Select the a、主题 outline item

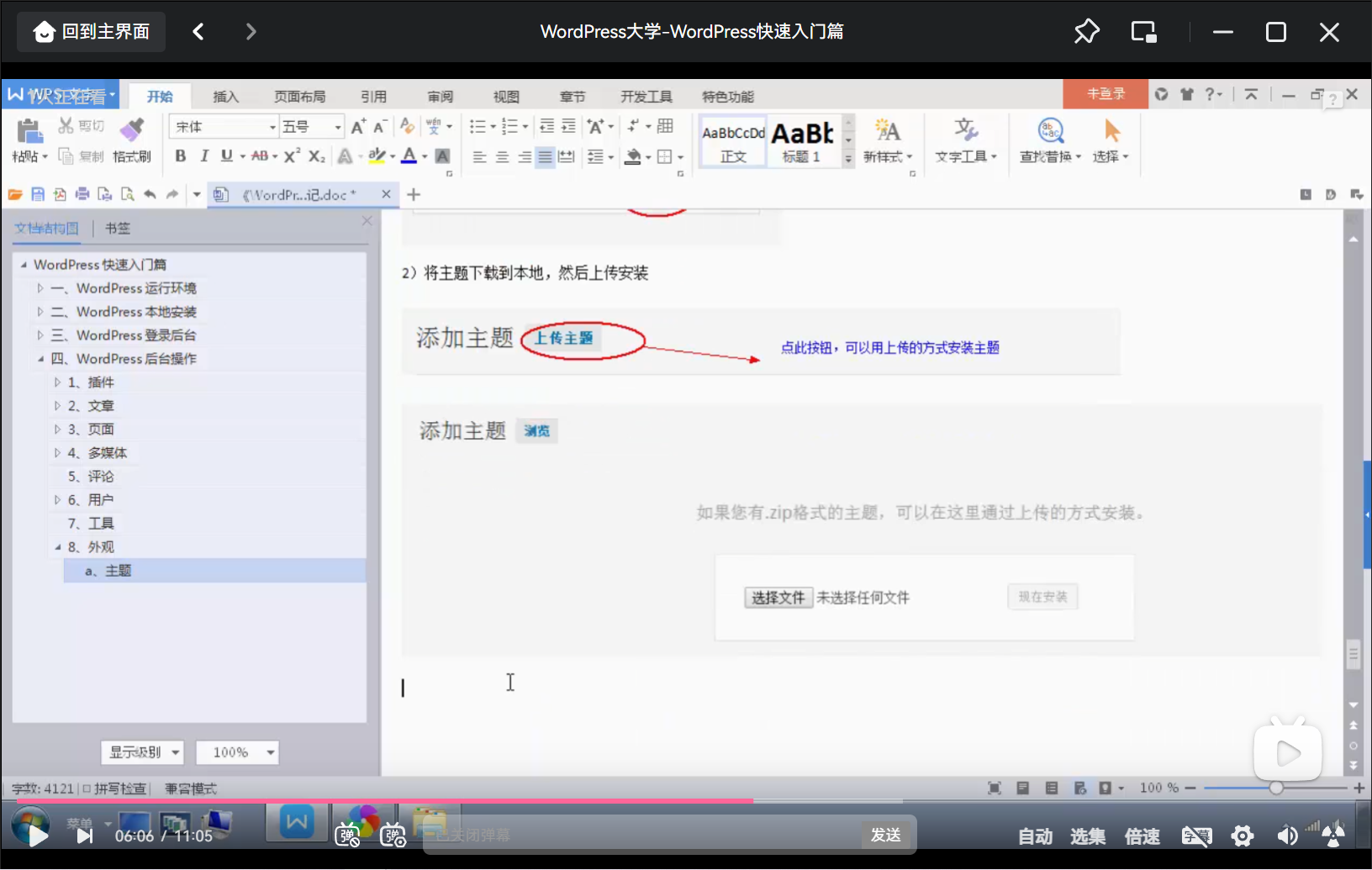215,571
